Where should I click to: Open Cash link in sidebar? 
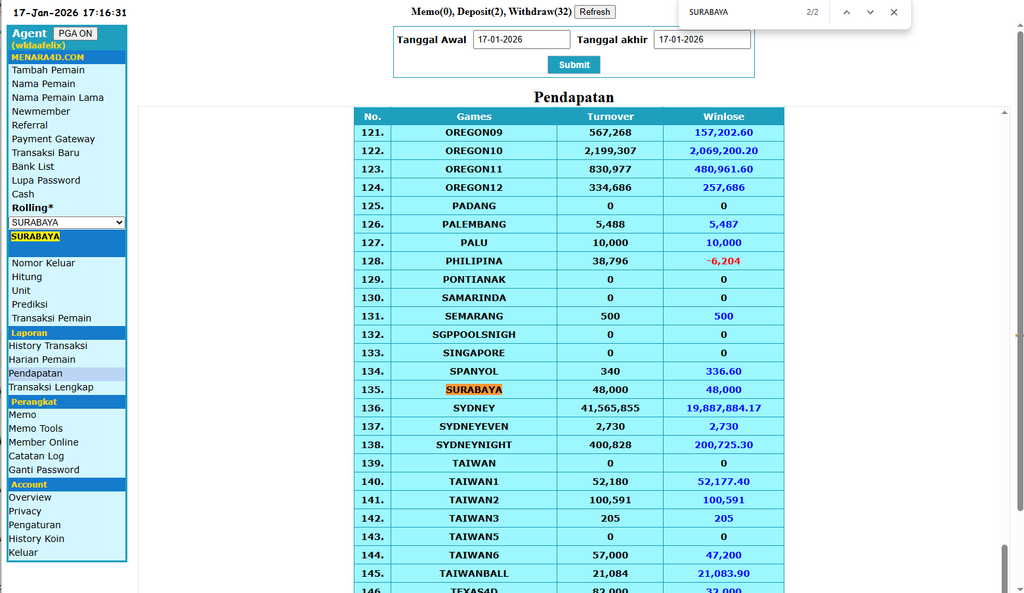23,194
